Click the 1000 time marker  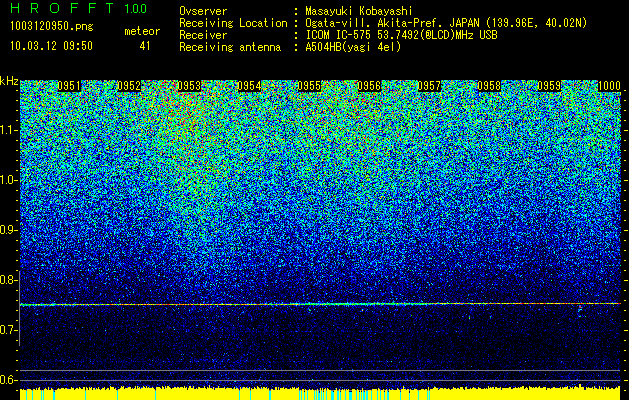tap(609, 86)
